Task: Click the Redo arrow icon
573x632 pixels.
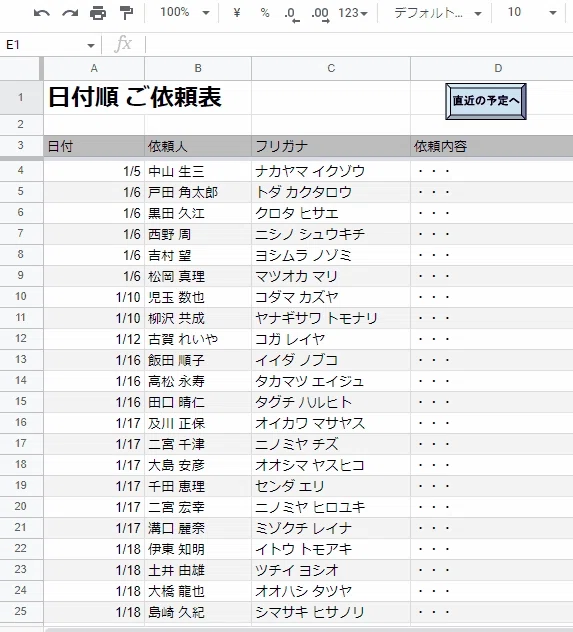Action: click(70, 13)
